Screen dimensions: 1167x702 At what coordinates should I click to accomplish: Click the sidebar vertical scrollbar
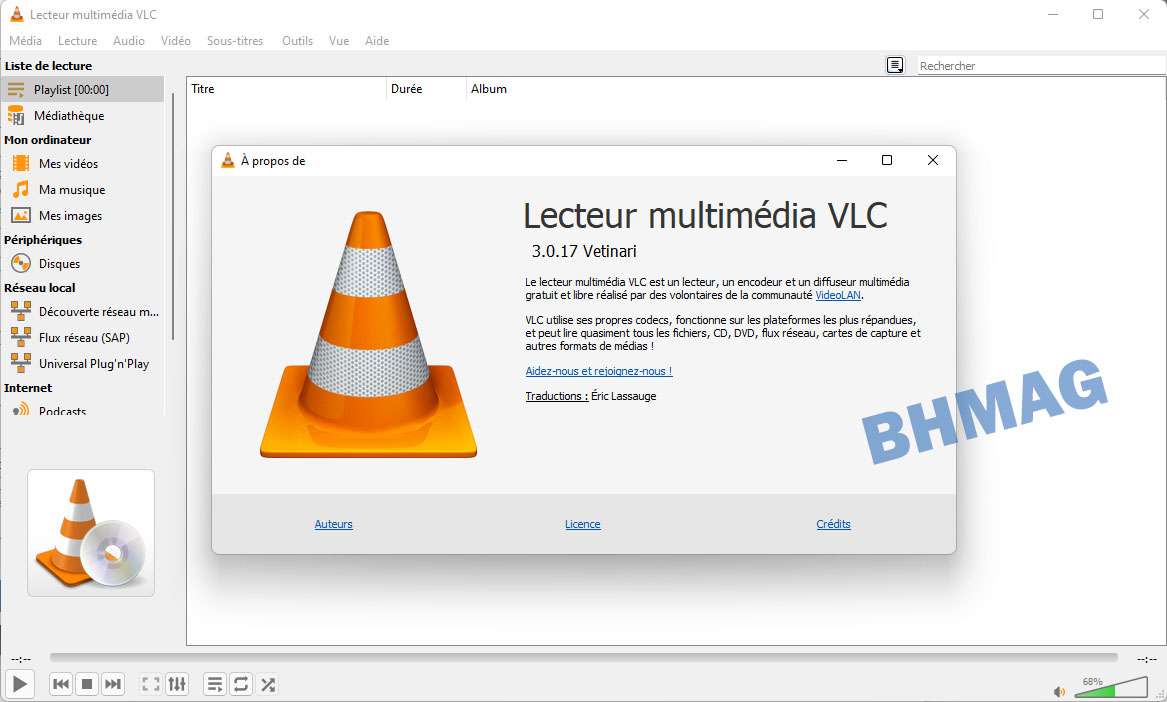click(173, 216)
